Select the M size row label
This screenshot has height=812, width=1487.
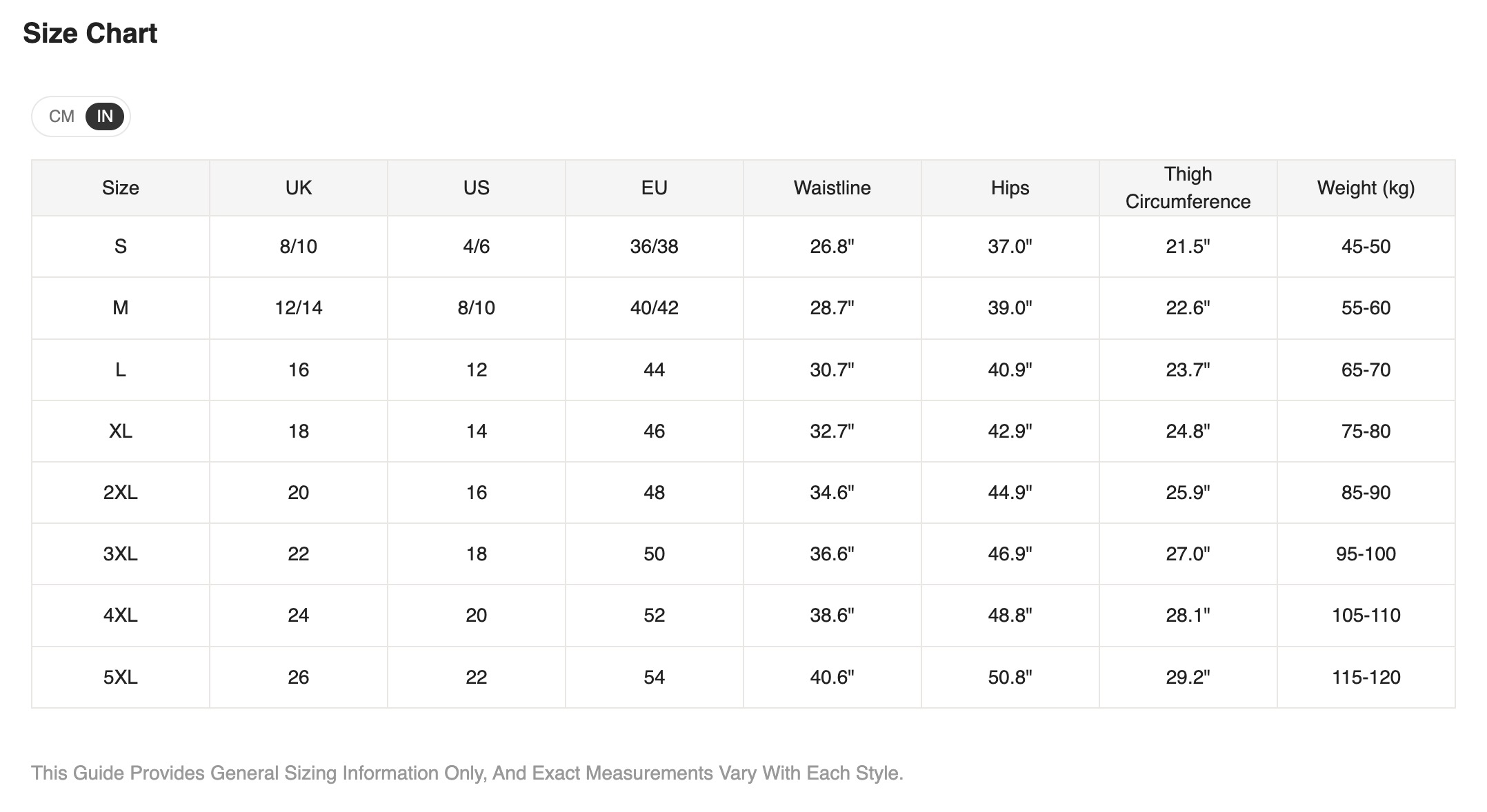click(x=121, y=308)
